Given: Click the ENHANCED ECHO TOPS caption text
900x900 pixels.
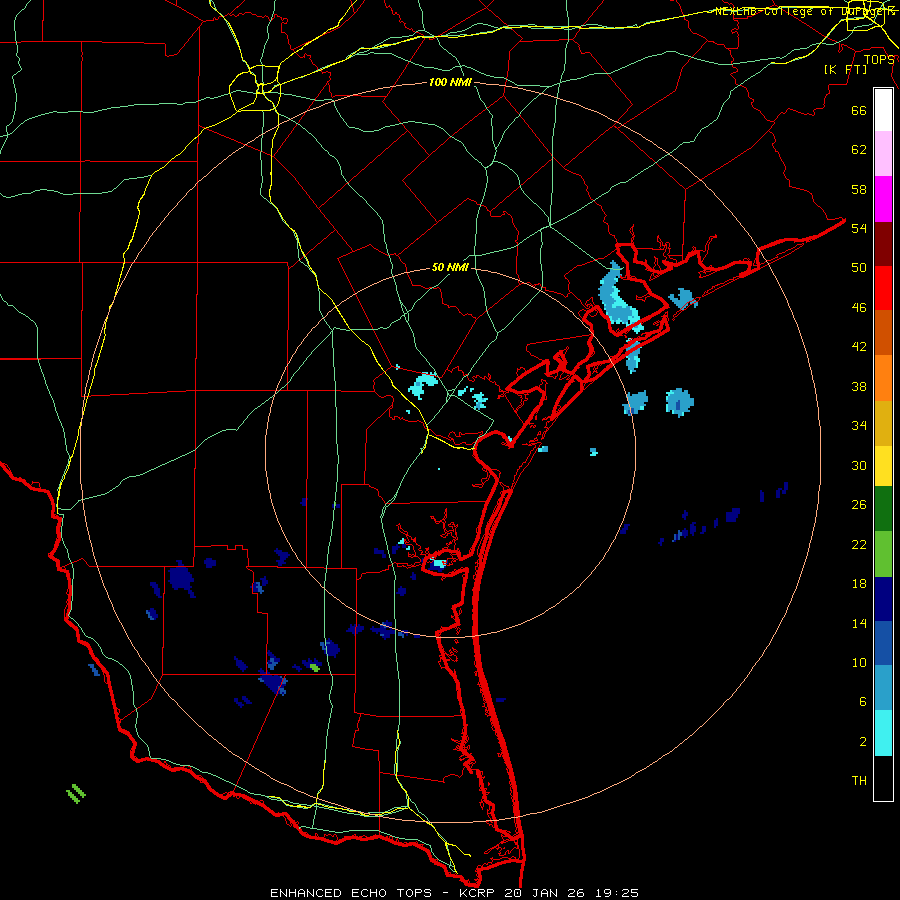Looking at the screenshot, I should (x=351, y=893).
